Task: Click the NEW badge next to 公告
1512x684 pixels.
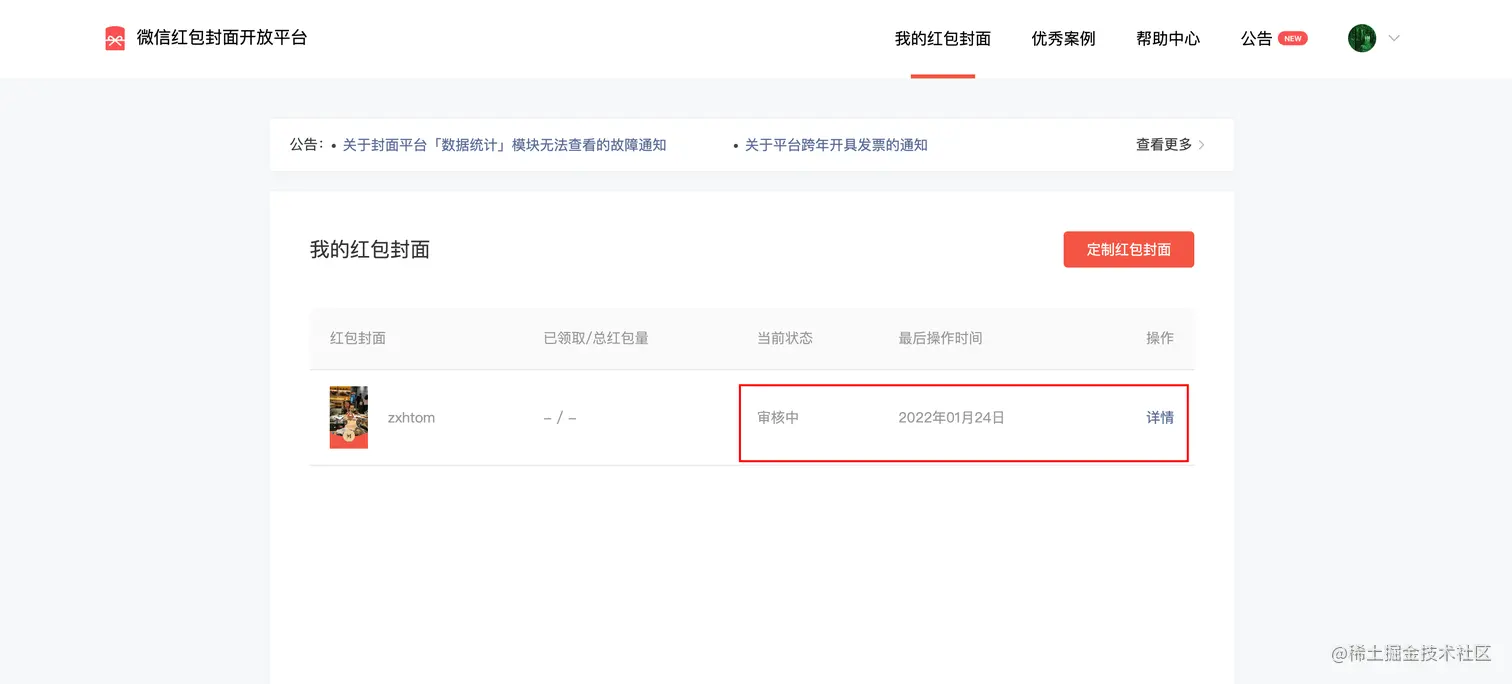Action: [x=1293, y=39]
